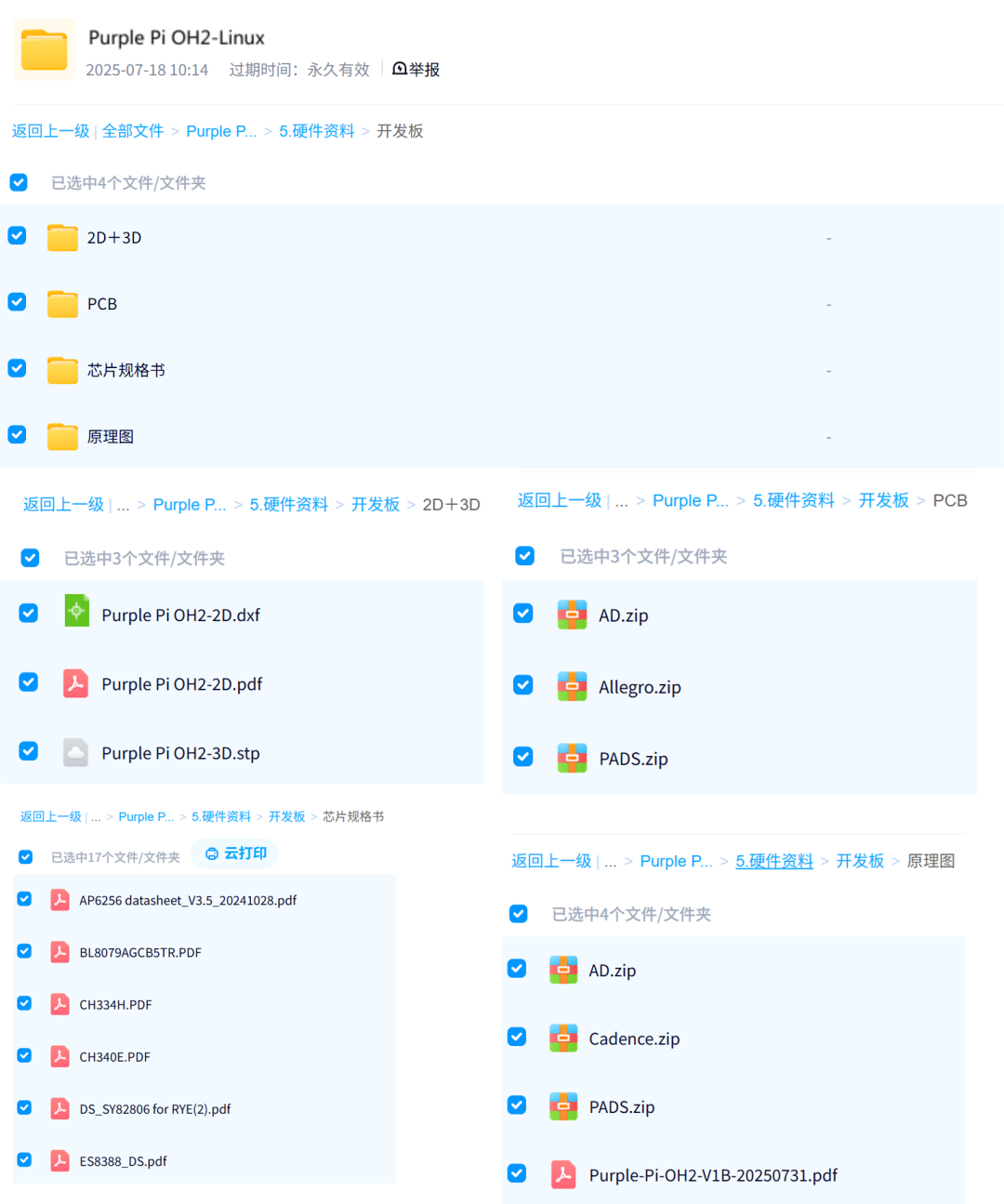Viewport: 1004px width, 1204px height.
Task: Click Purple P... in the top breadcrumb
Action: click(221, 131)
